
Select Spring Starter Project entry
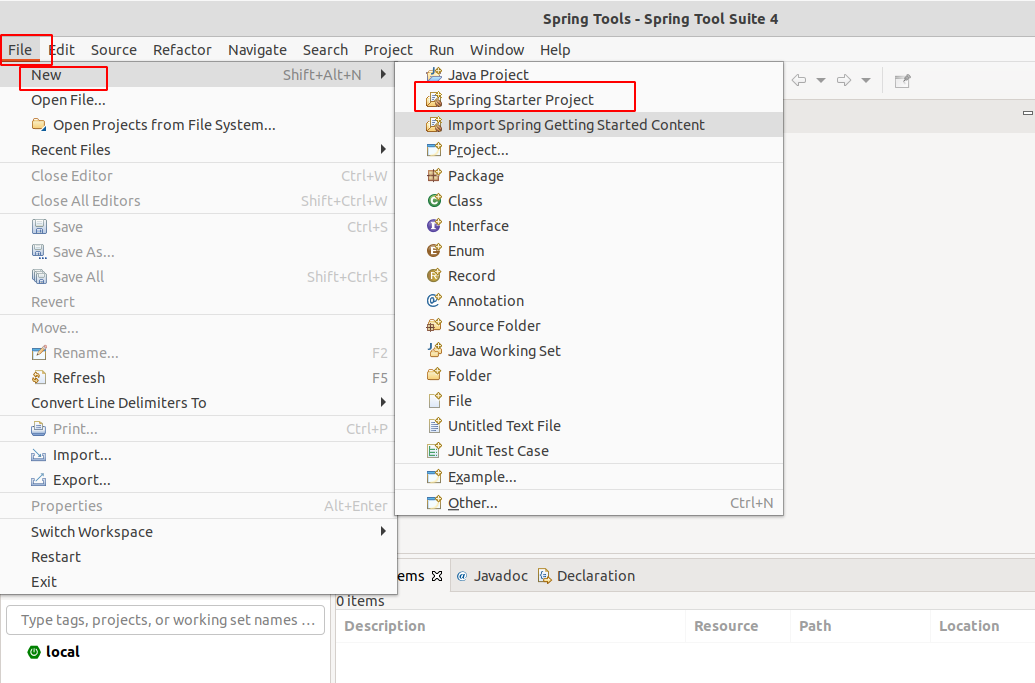point(589,100)
